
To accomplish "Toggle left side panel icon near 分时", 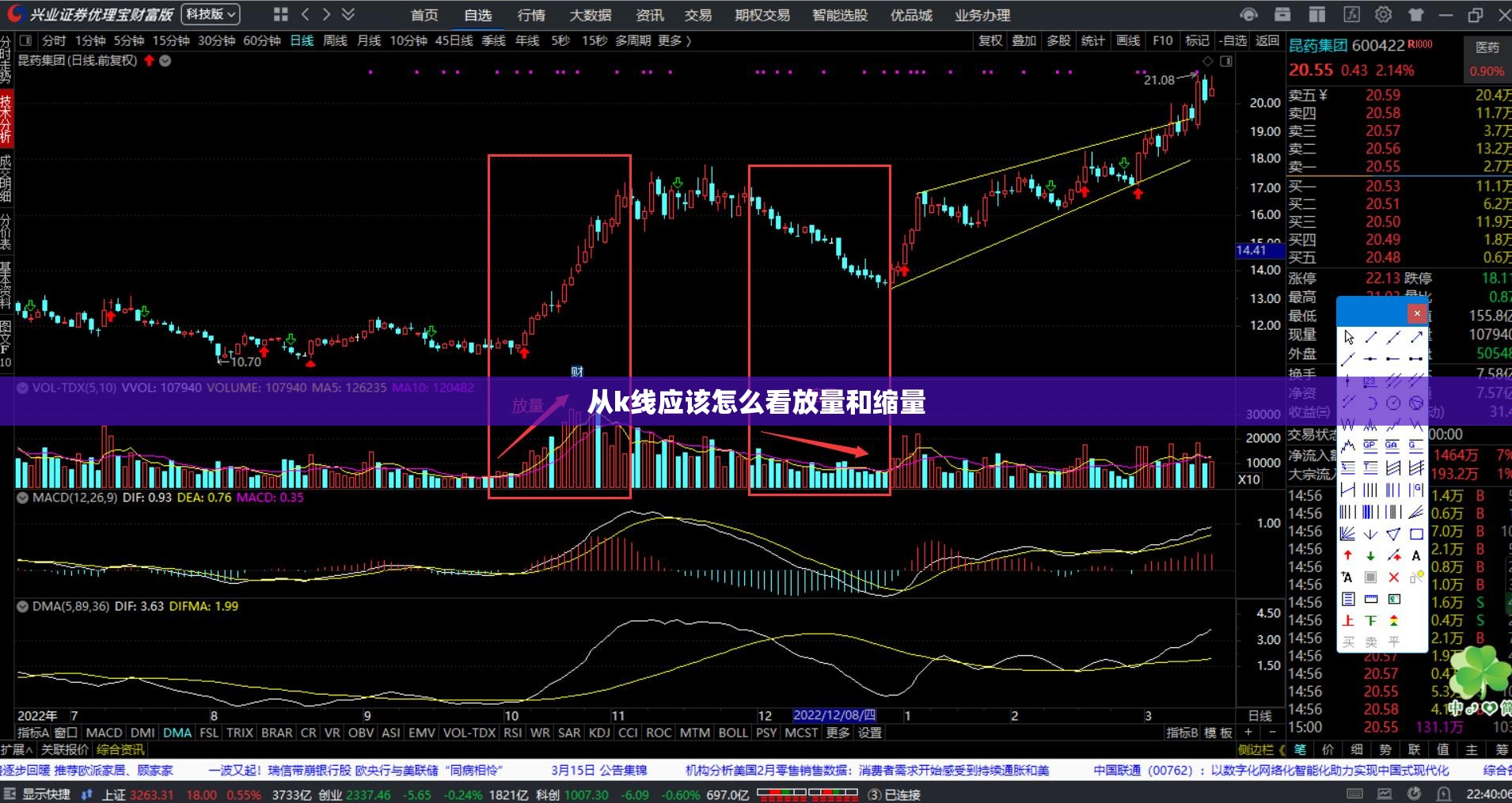I will pos(26,40).
